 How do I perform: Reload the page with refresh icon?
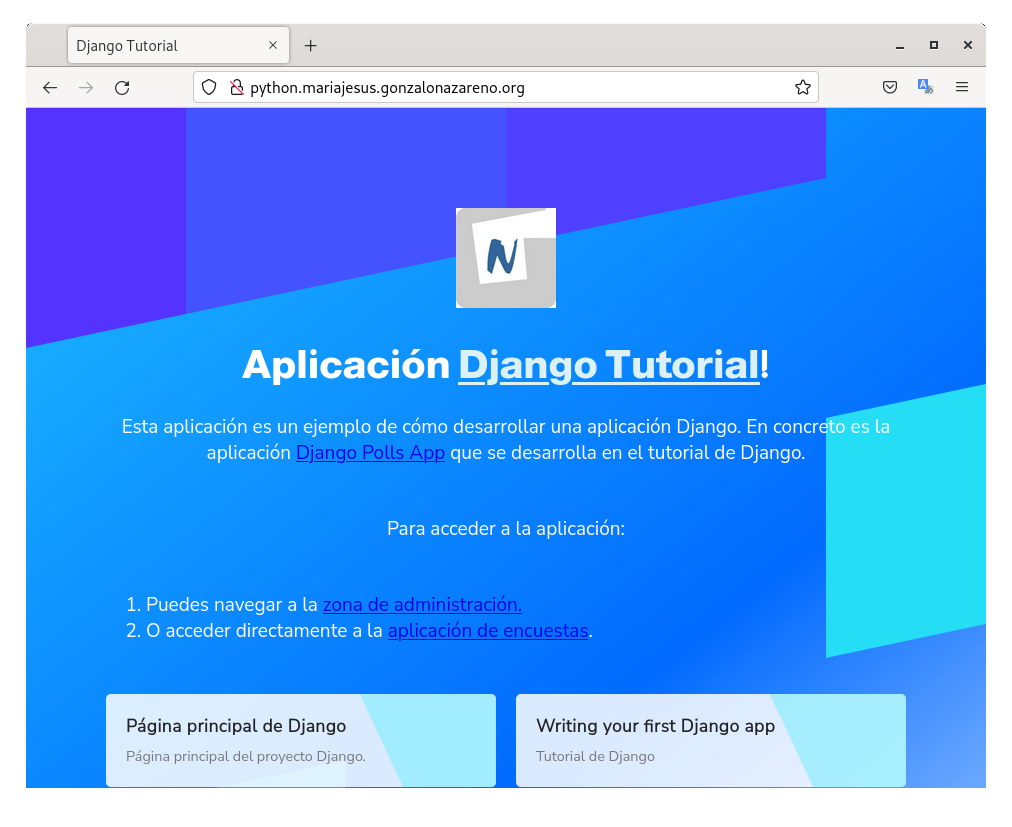tap(122, 88)
